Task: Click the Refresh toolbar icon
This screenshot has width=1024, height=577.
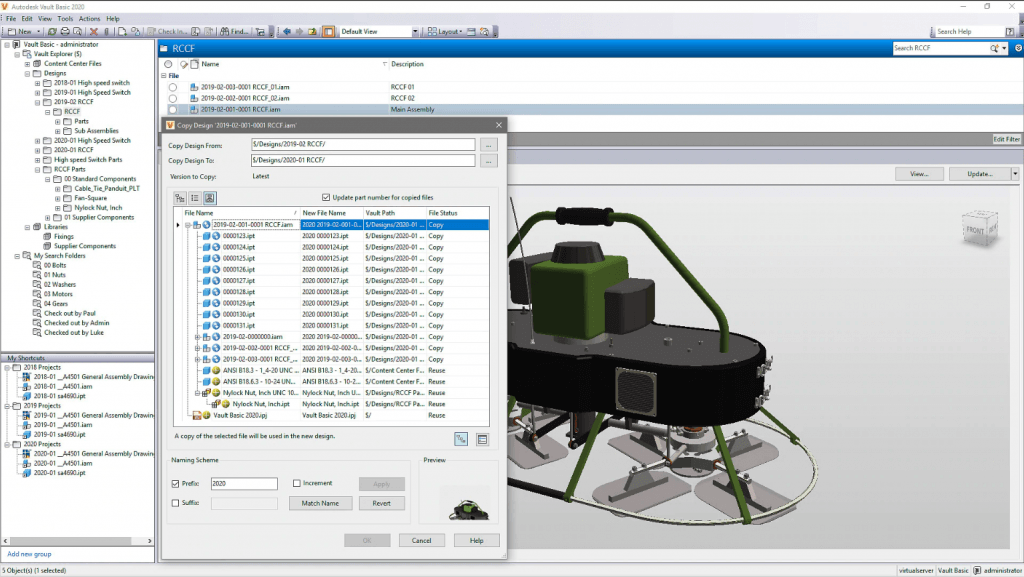Action: [x=52, y=31]
